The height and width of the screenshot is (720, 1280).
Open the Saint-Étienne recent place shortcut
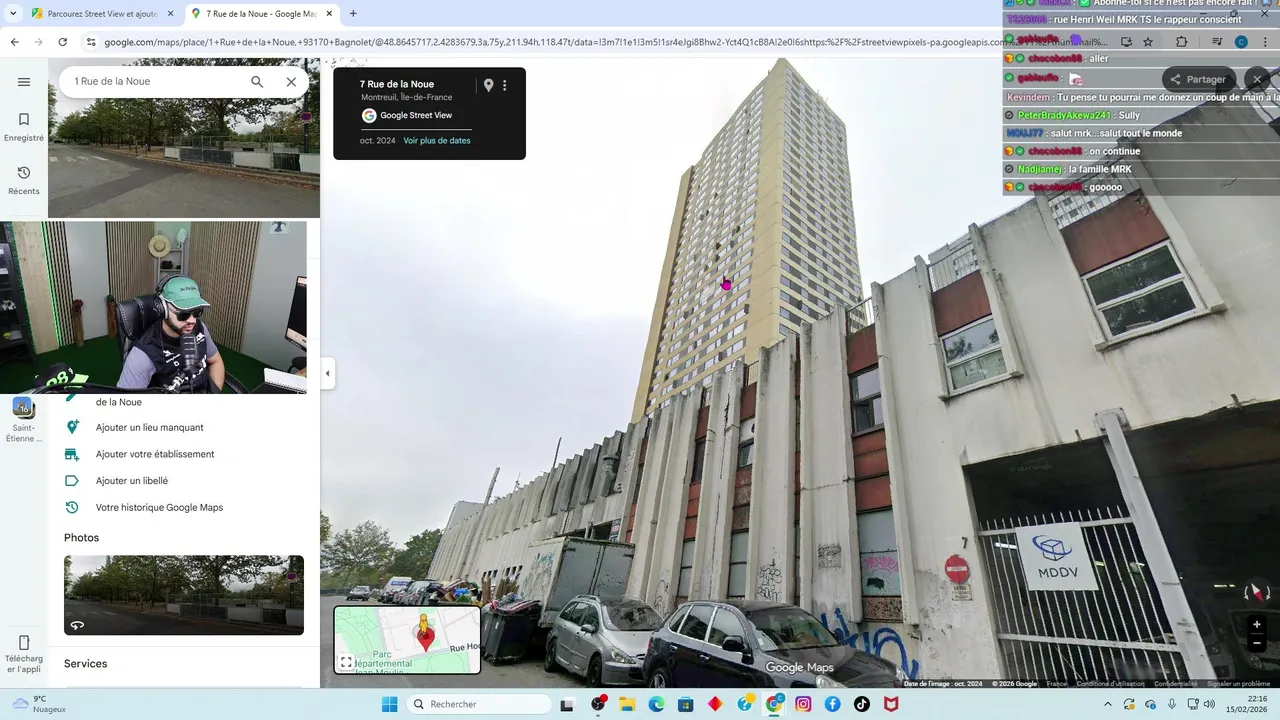click(23, 420)
